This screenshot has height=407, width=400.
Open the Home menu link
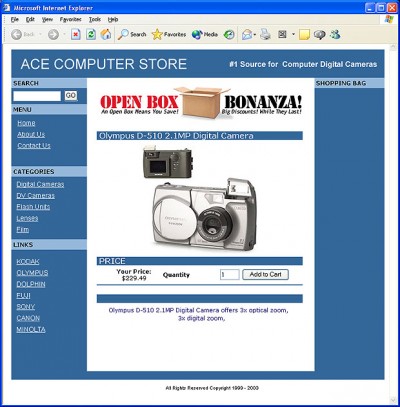click(26, 123)
